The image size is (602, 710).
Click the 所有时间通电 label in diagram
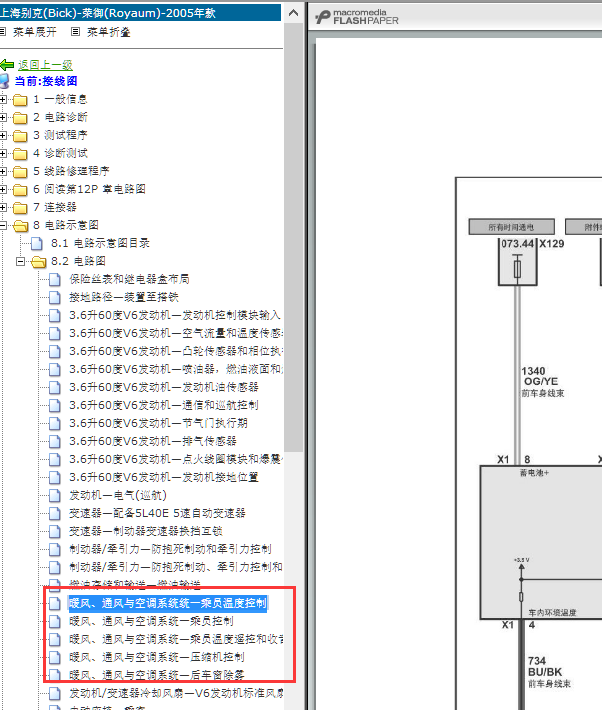click(x=511, y=227)
